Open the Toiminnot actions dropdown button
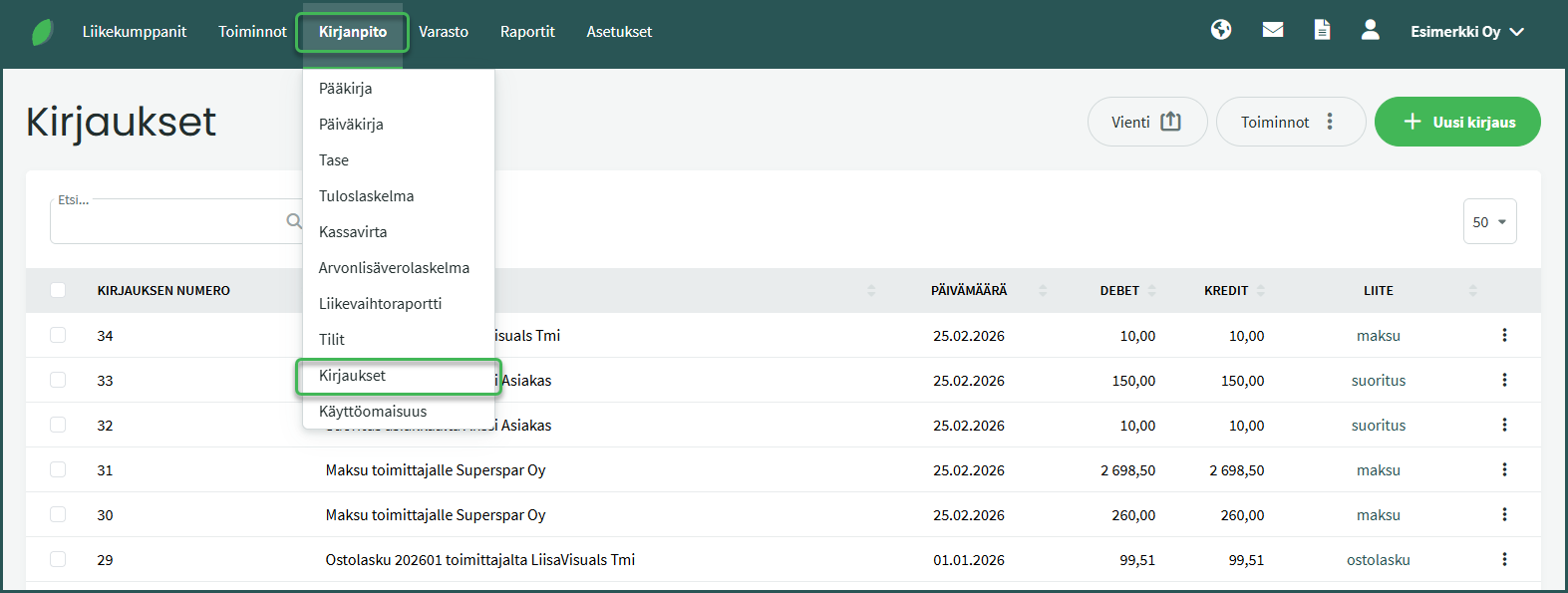1568x593 pixels. (1290, 122)
